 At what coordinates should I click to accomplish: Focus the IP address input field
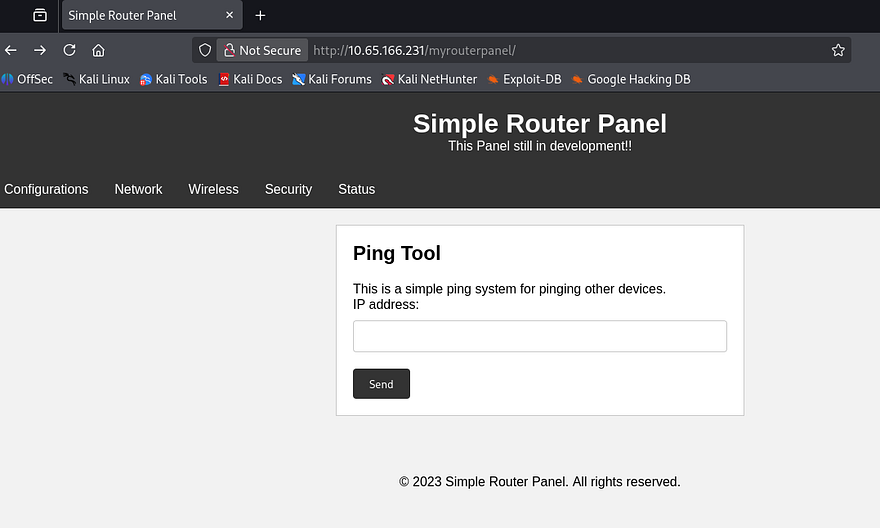(x=539, y=336)
